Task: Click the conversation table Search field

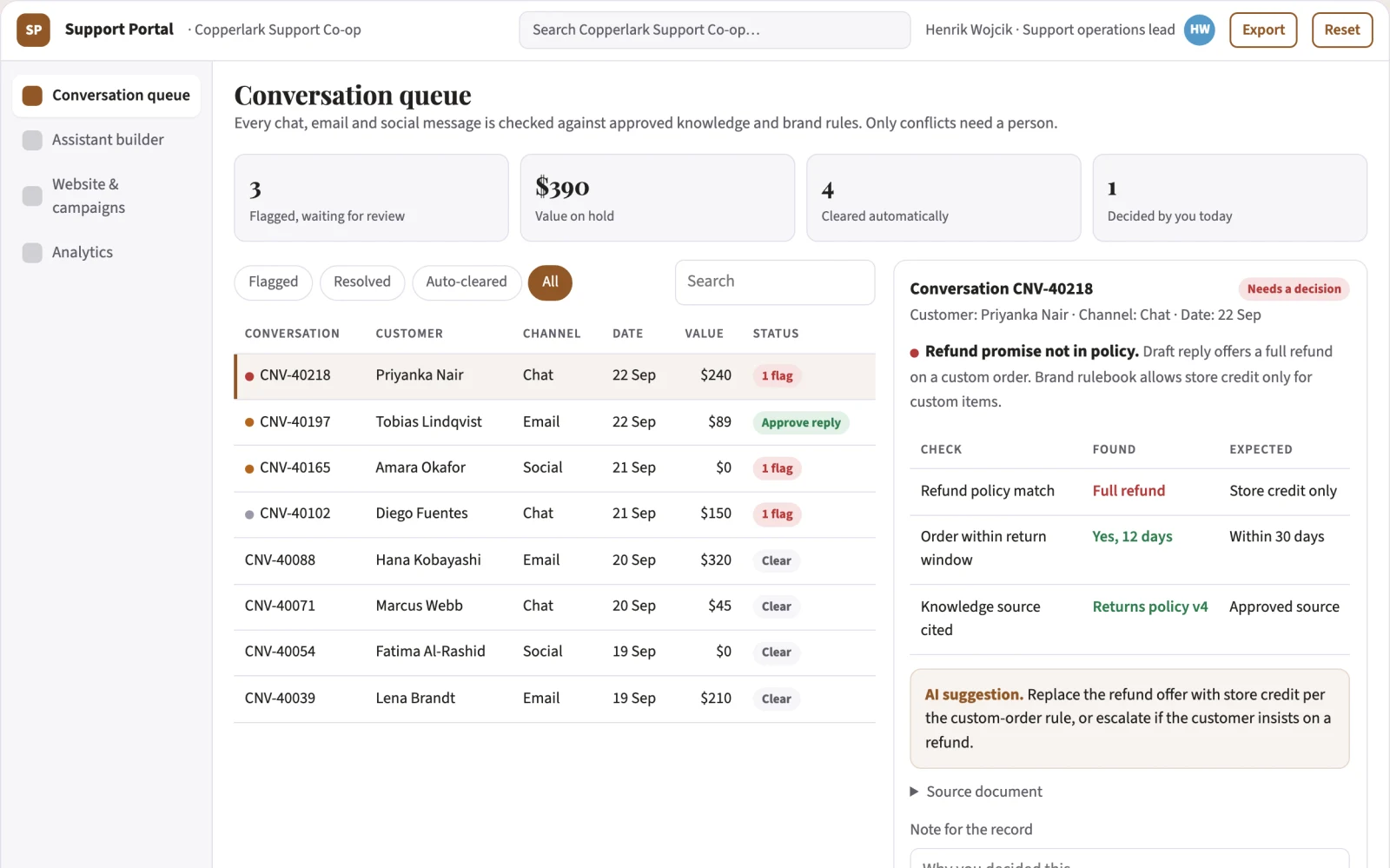Action: coord(775,282)
